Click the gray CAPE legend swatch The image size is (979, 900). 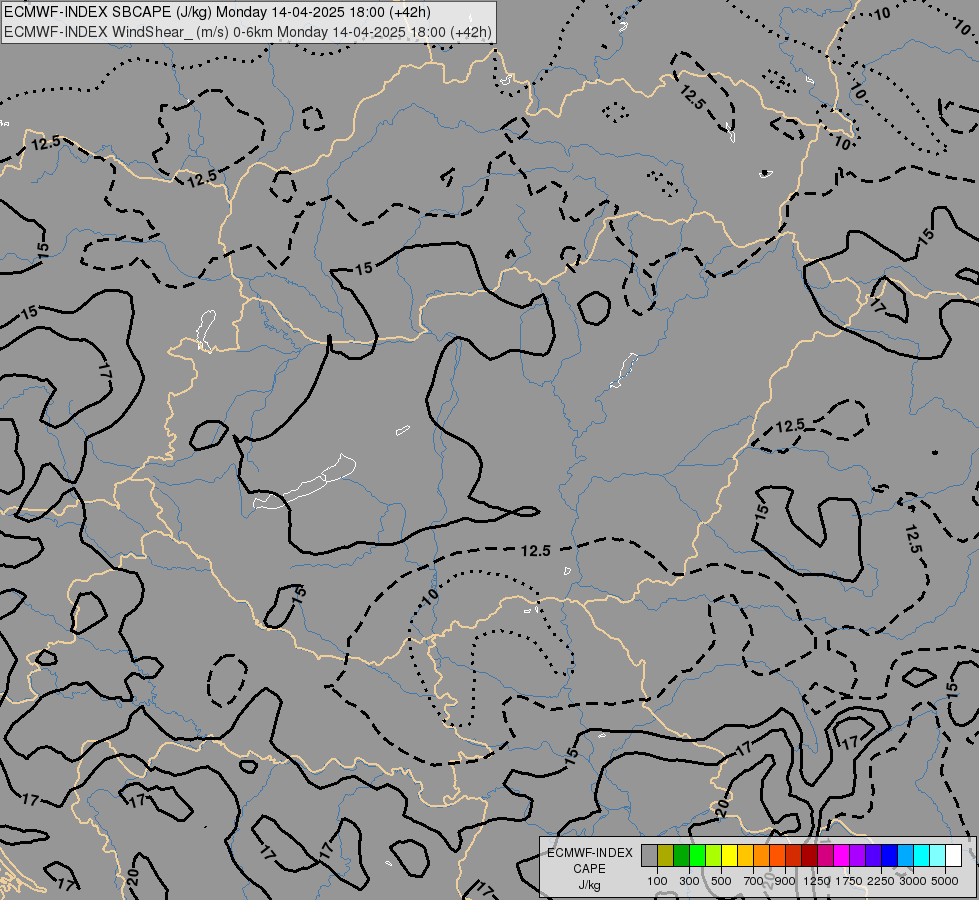pos(649,855)
